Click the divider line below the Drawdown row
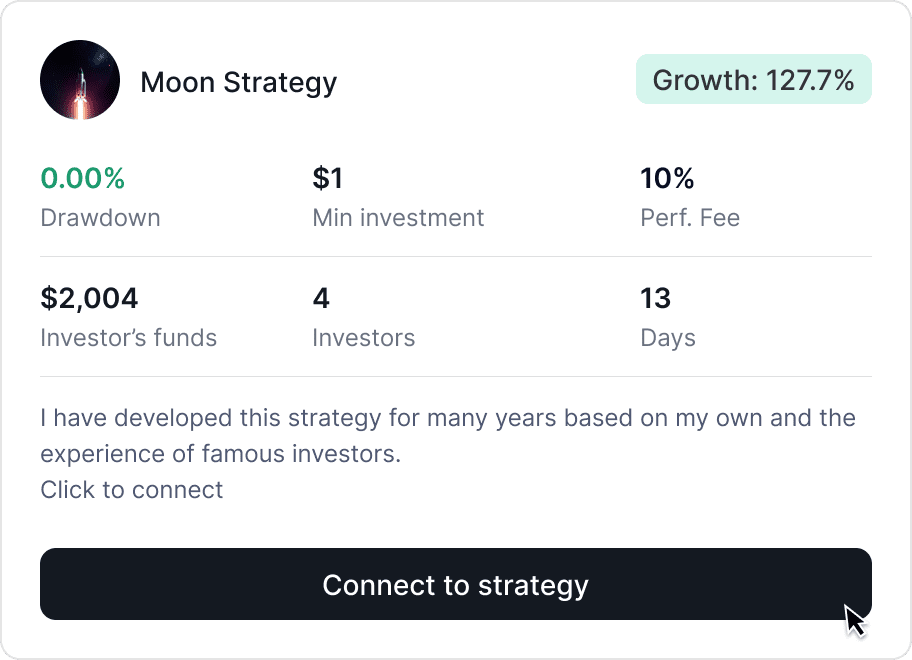The image size is (912, 660). [x=456, y=257]
